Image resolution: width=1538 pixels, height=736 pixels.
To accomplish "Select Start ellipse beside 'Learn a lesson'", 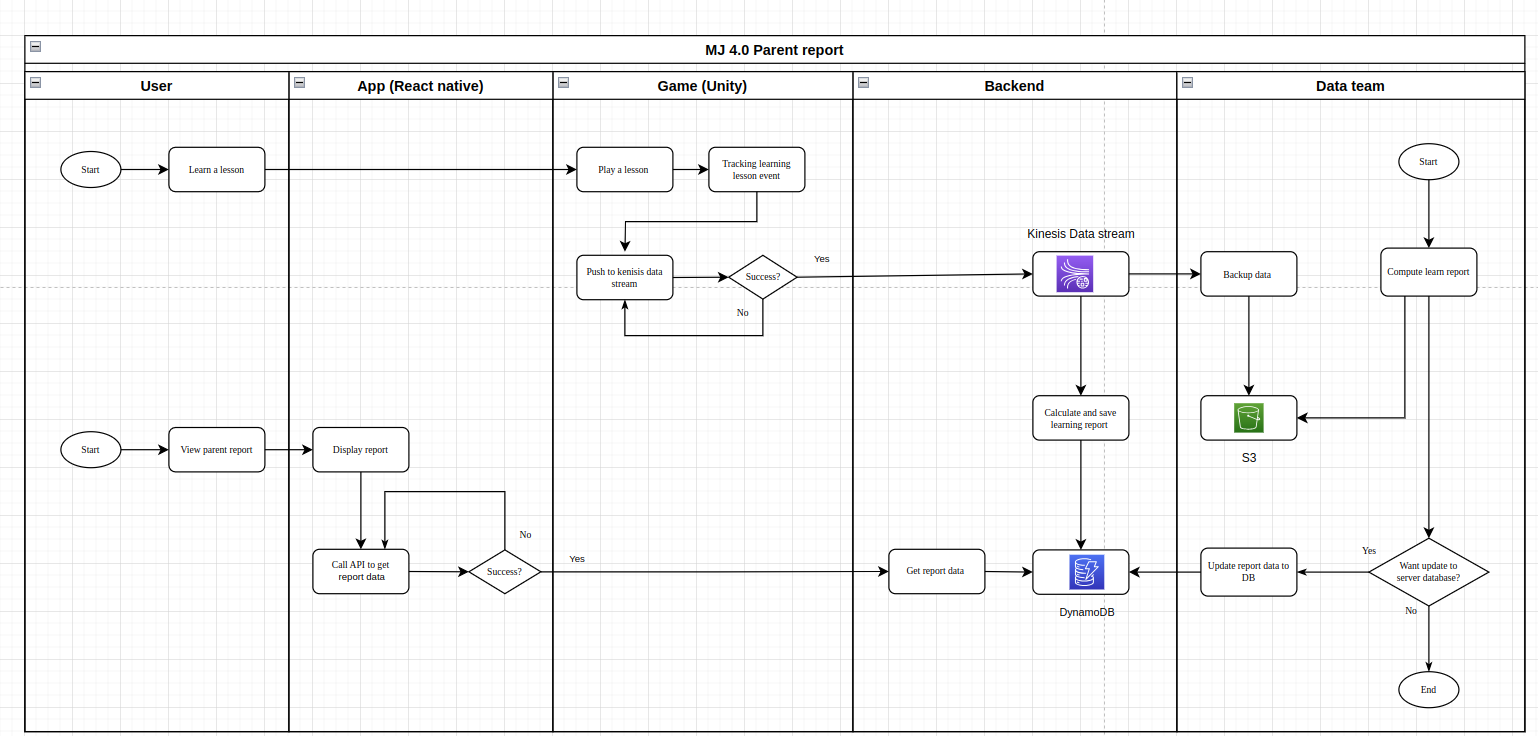I will [91, 170].
